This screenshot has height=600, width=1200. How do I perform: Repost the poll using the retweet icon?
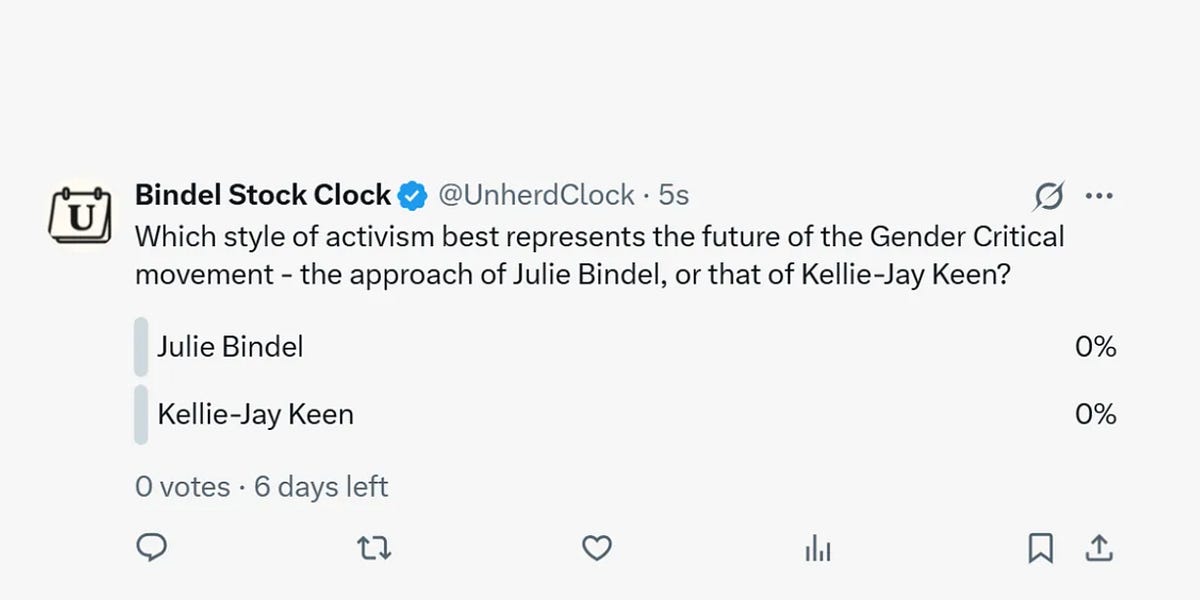(x=374, y=547)
